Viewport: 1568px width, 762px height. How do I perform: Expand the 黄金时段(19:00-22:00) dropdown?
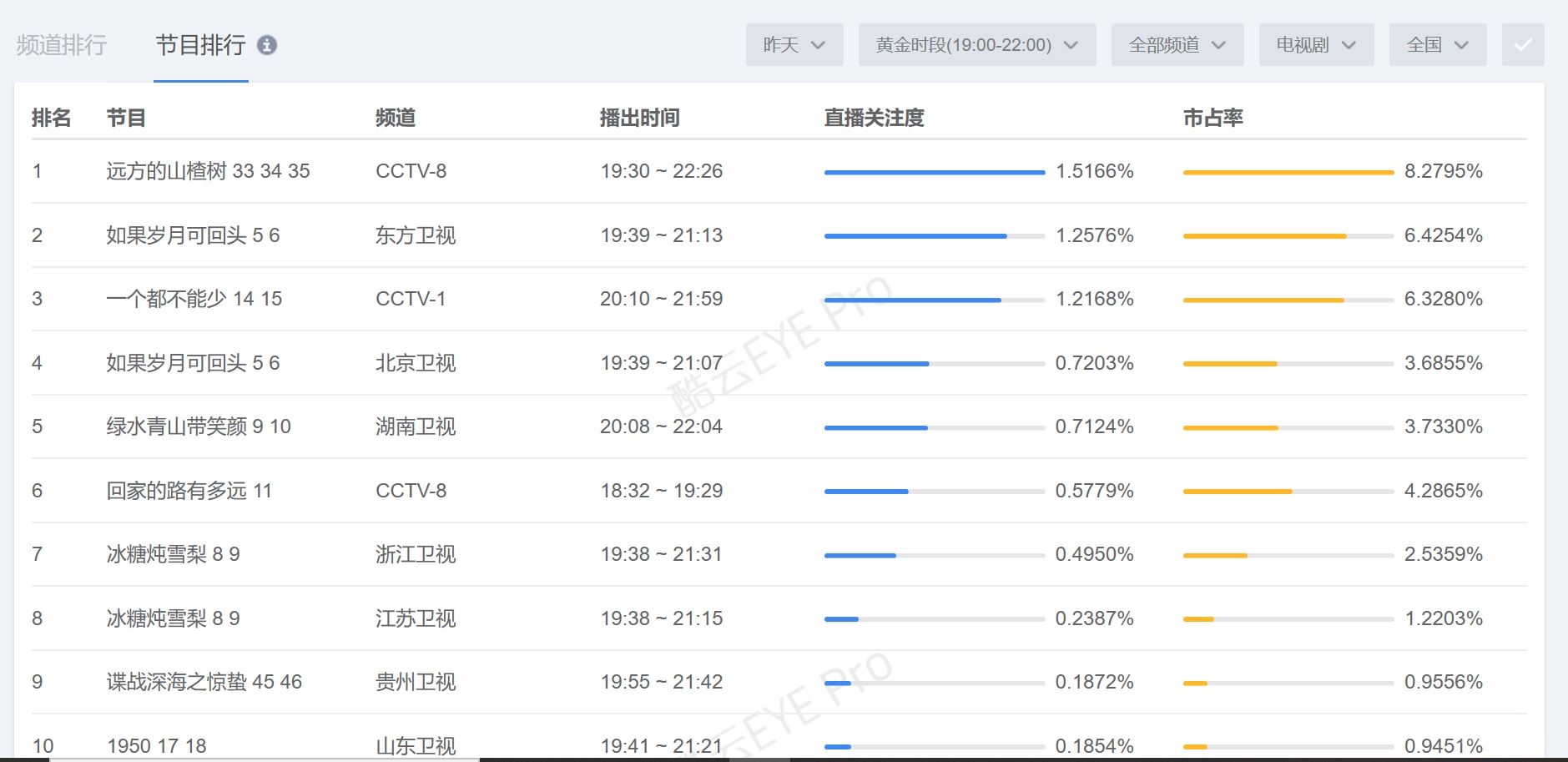(x=977, y=45)
